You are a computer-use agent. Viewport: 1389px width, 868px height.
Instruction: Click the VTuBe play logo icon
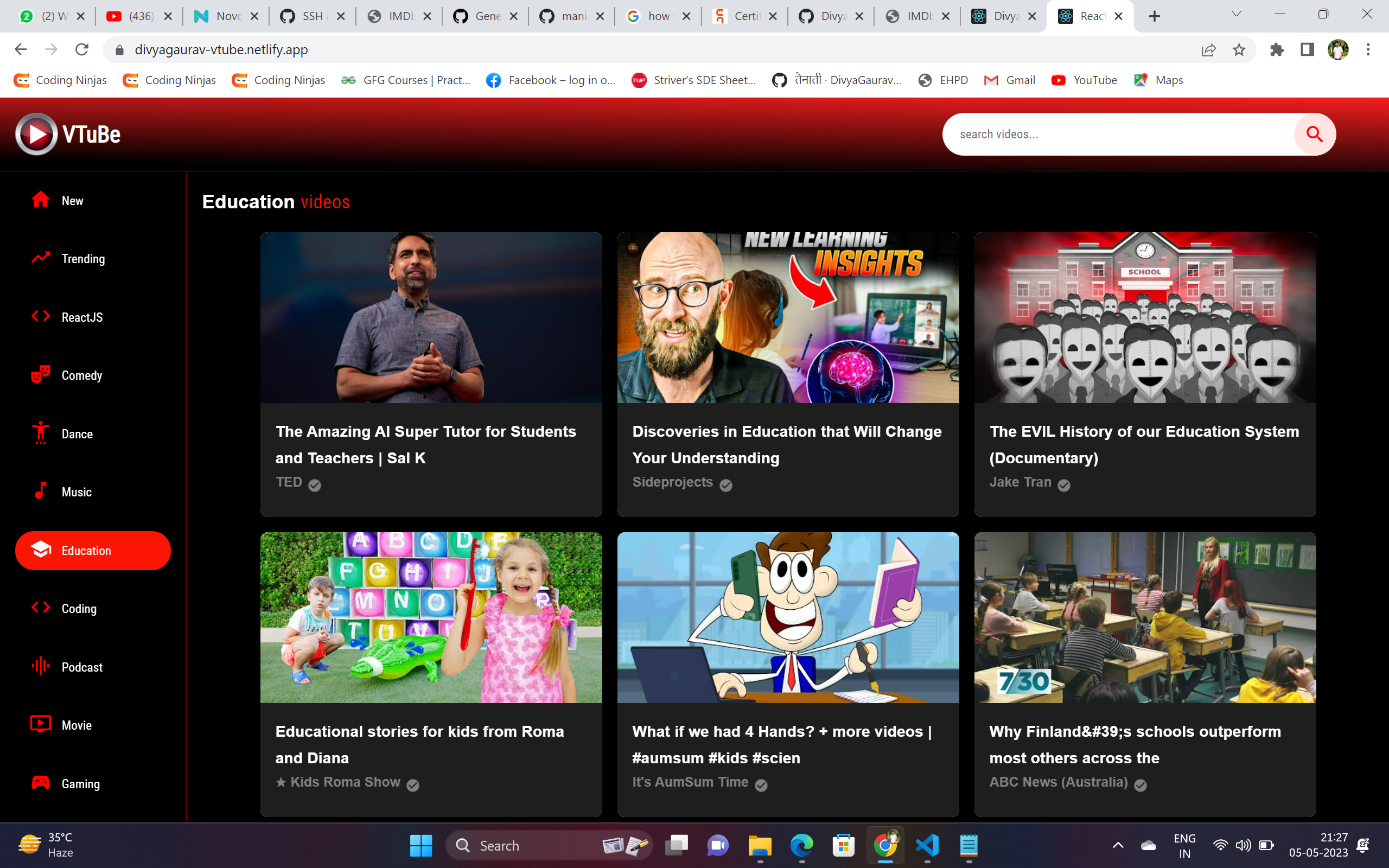(x=36, y=135)
